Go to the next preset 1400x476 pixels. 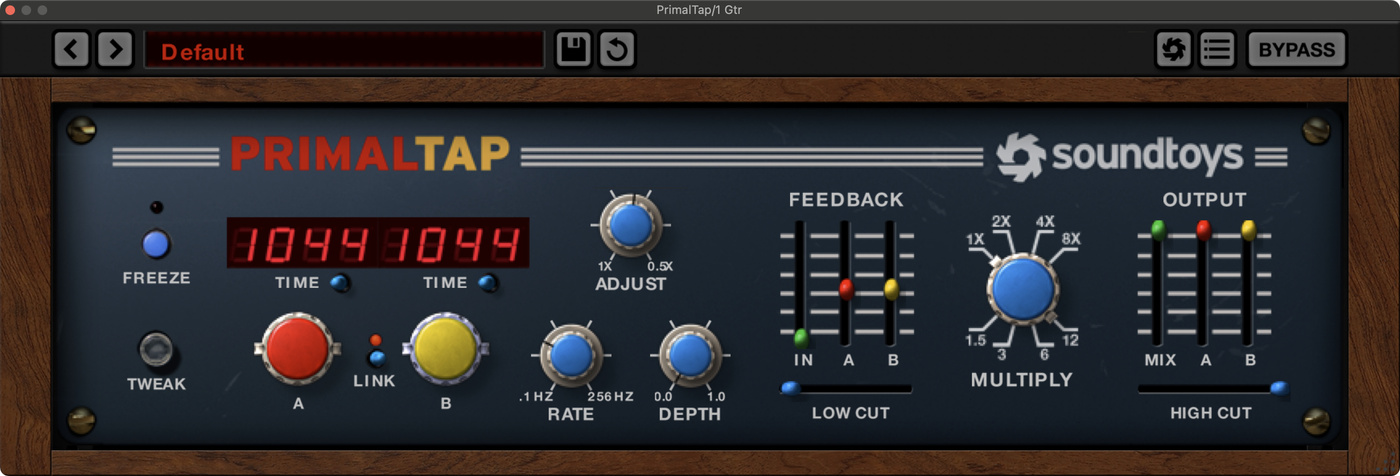point(115,49)
